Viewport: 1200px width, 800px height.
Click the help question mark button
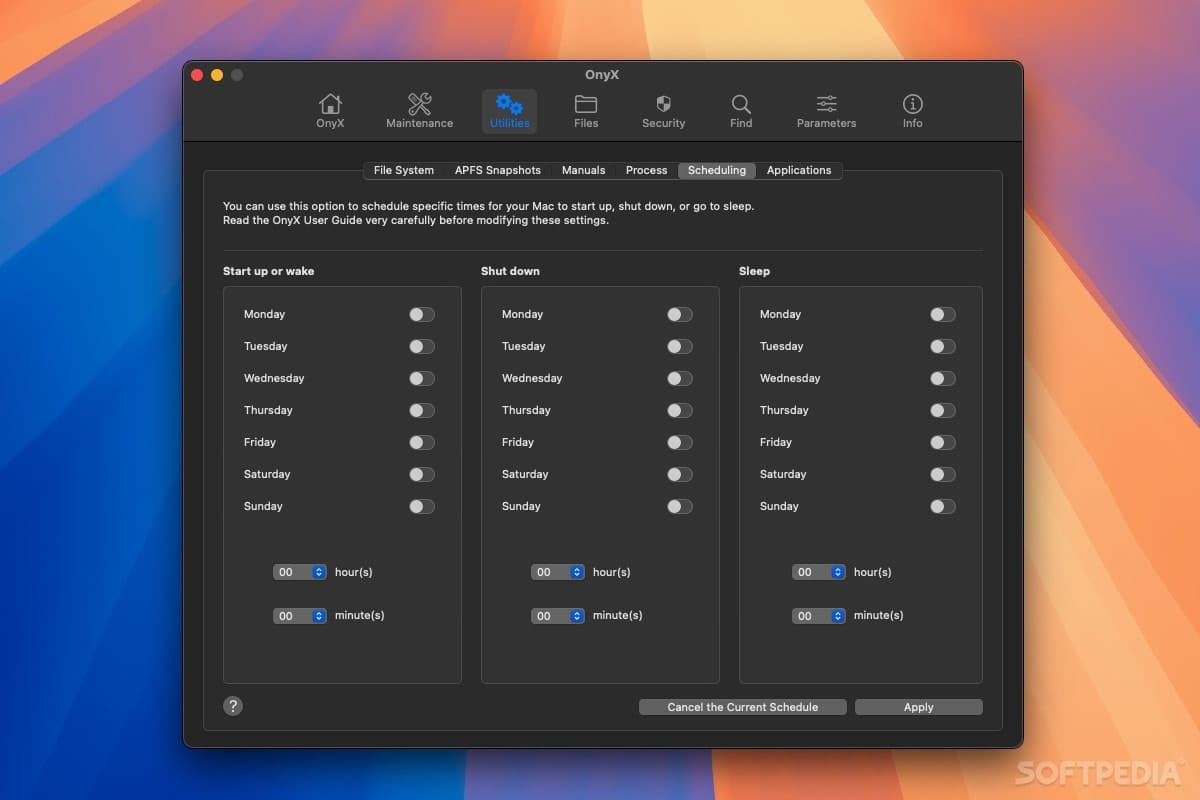(233, 706)
